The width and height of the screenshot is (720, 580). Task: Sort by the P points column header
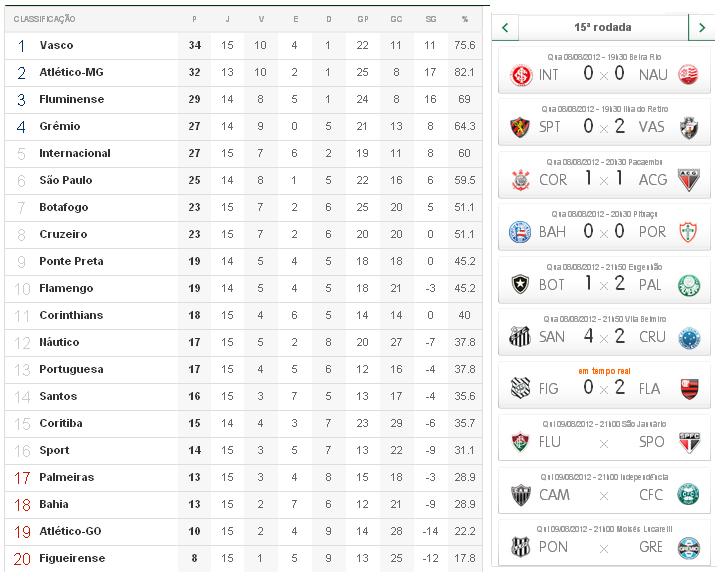tap(194, 19)
